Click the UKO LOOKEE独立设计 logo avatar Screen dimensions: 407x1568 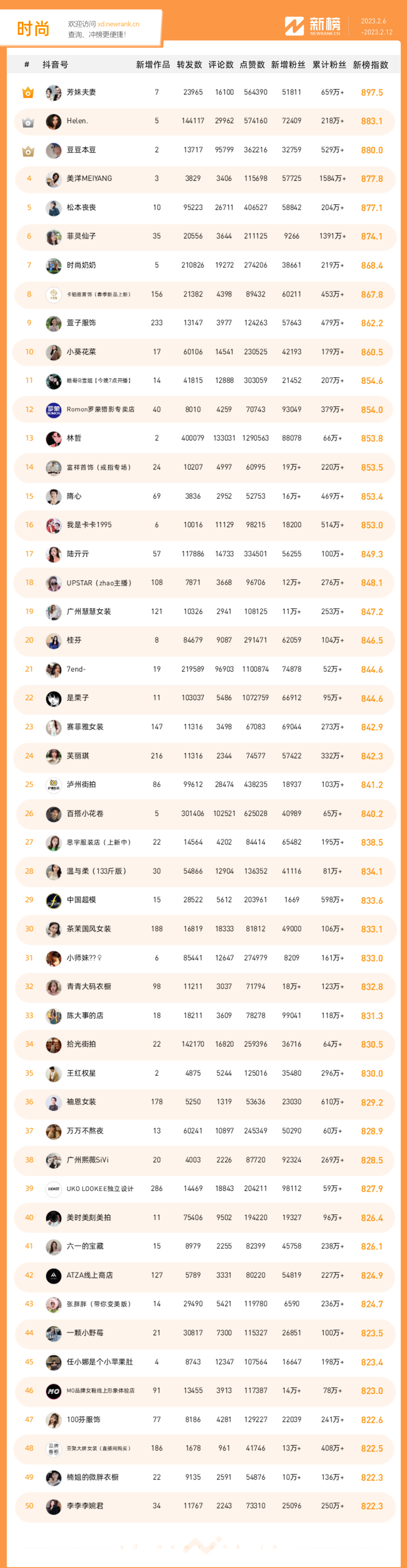[54, 1189]
